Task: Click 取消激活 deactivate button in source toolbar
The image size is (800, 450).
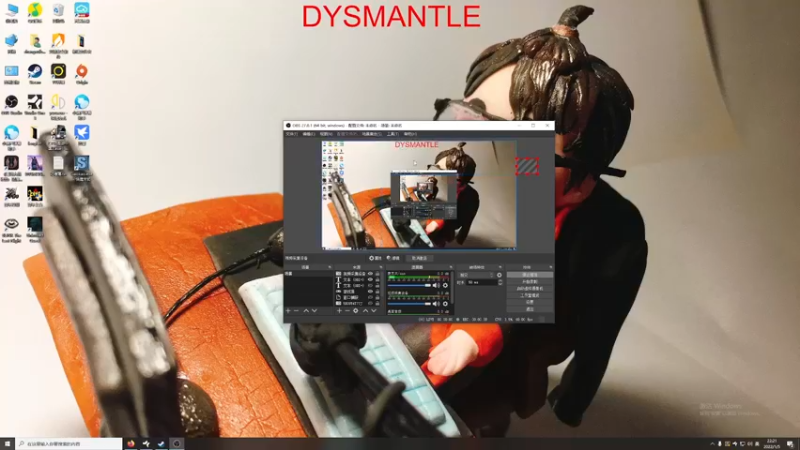Action: click(x=419, y=258)
